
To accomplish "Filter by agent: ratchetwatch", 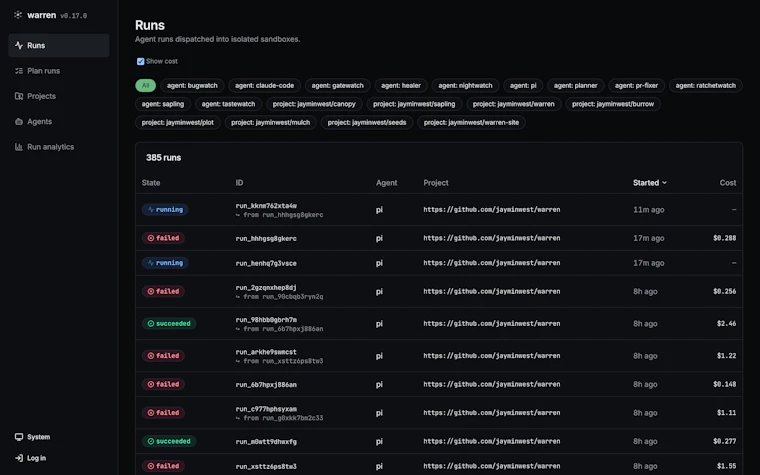I will coord(706,85).
